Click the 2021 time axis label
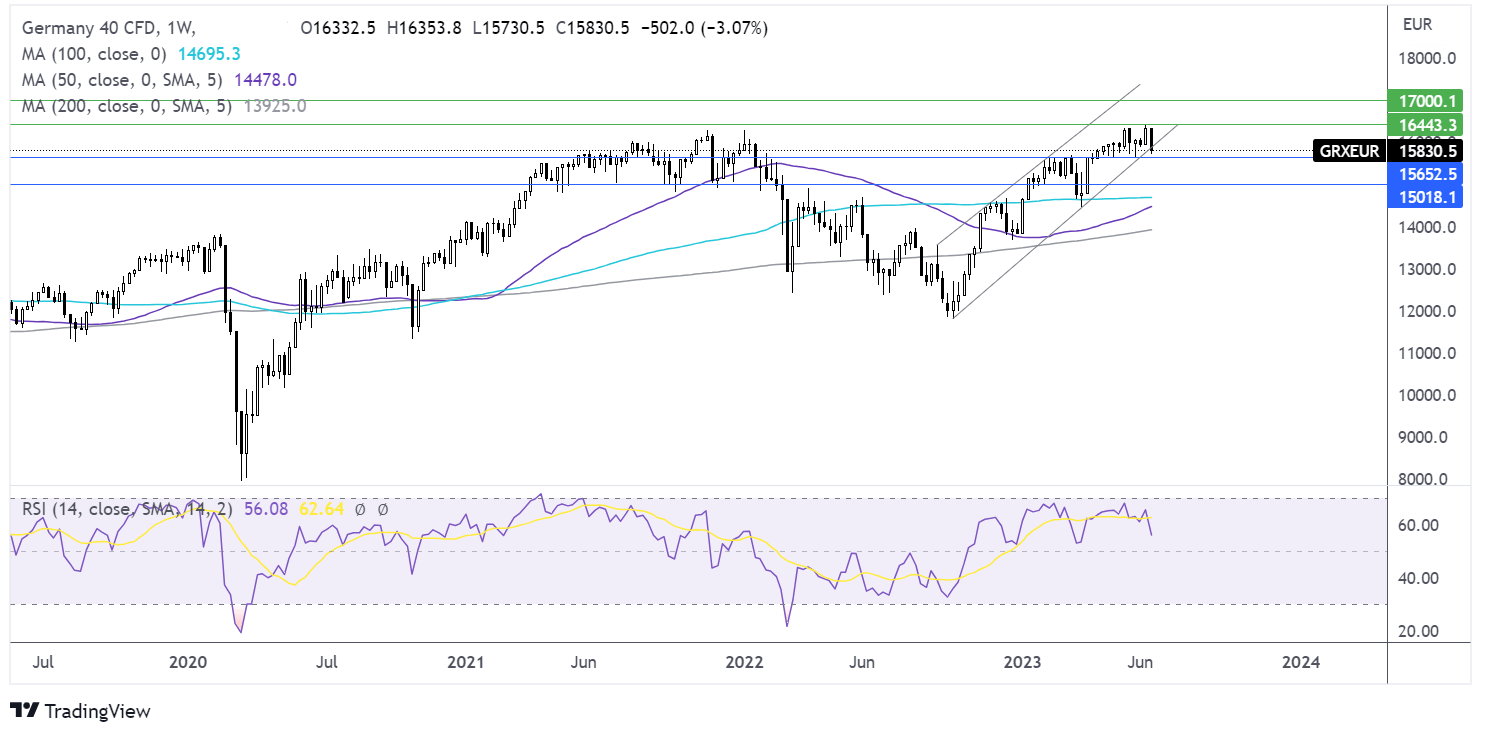Screen dimensions: 1486x737 (466, 662)
